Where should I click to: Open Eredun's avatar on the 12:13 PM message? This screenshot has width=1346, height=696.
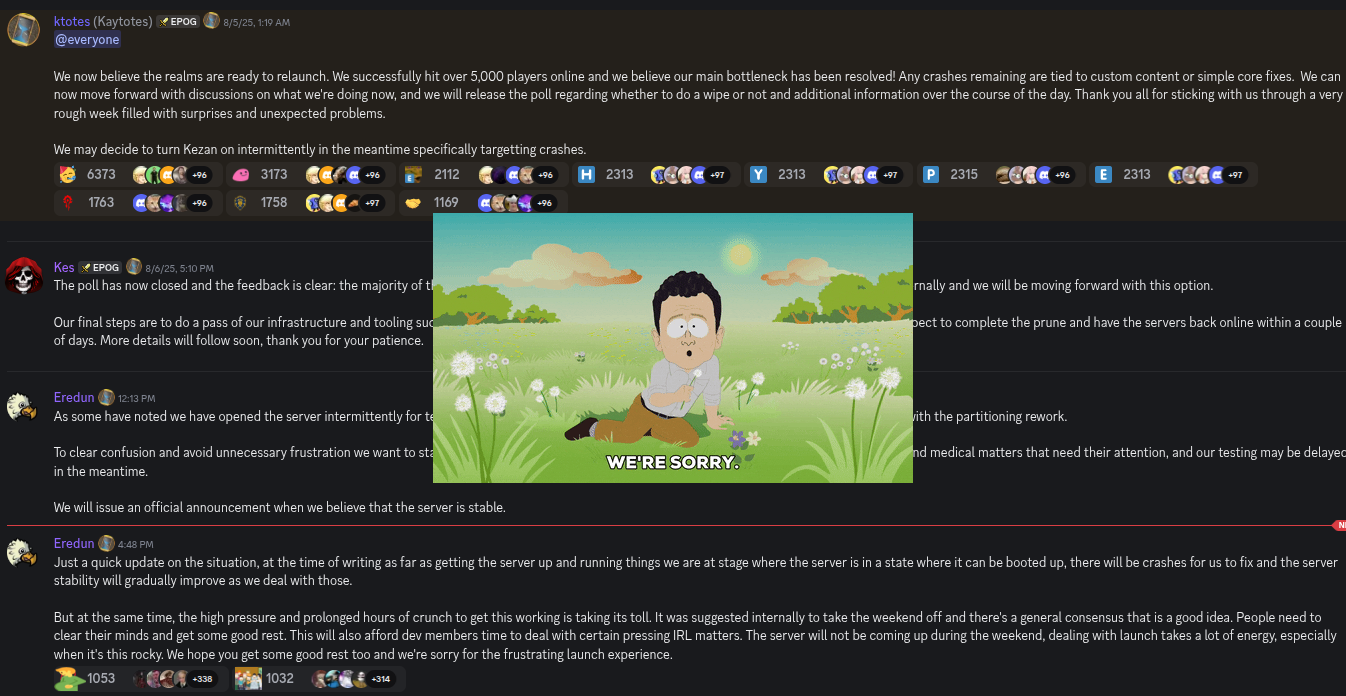point(24,406)
